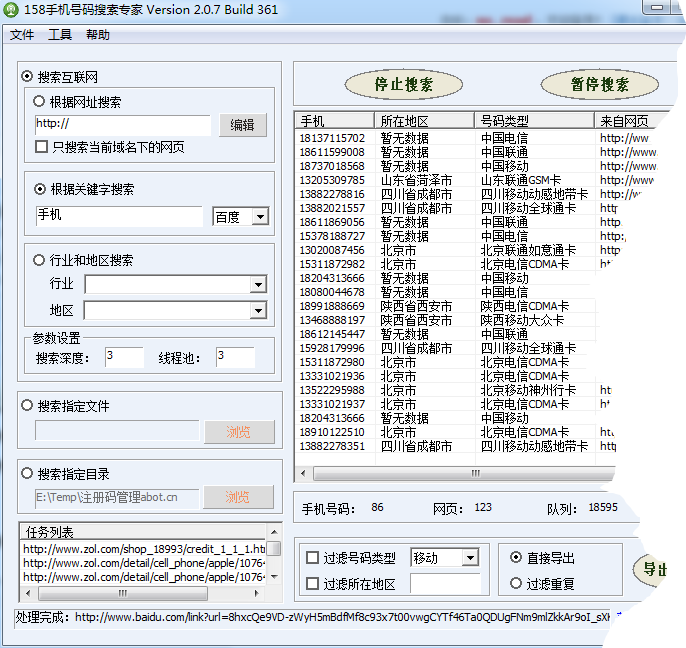Click the 编辑 button
This screenshot has height=648, width=686.
(x=242, y=126)
